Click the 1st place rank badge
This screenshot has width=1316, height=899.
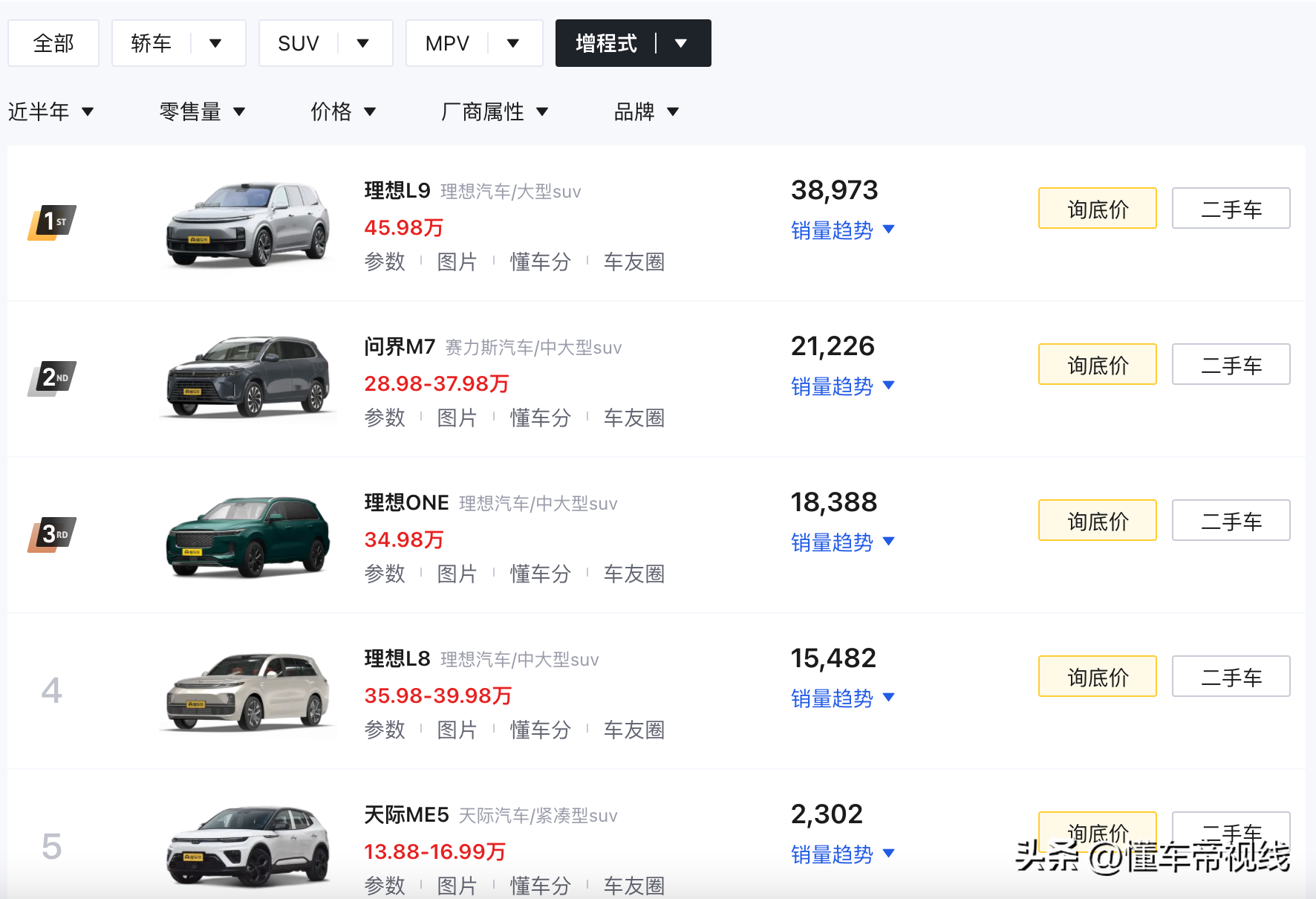click(x=52, y=222)
